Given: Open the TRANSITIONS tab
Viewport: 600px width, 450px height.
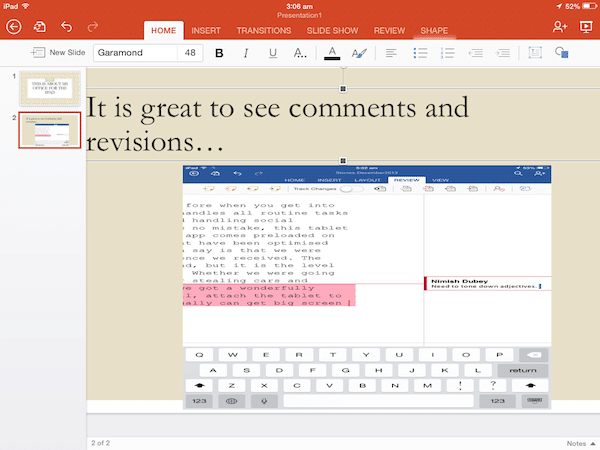Looking at the screenshot, I should 264,31.
